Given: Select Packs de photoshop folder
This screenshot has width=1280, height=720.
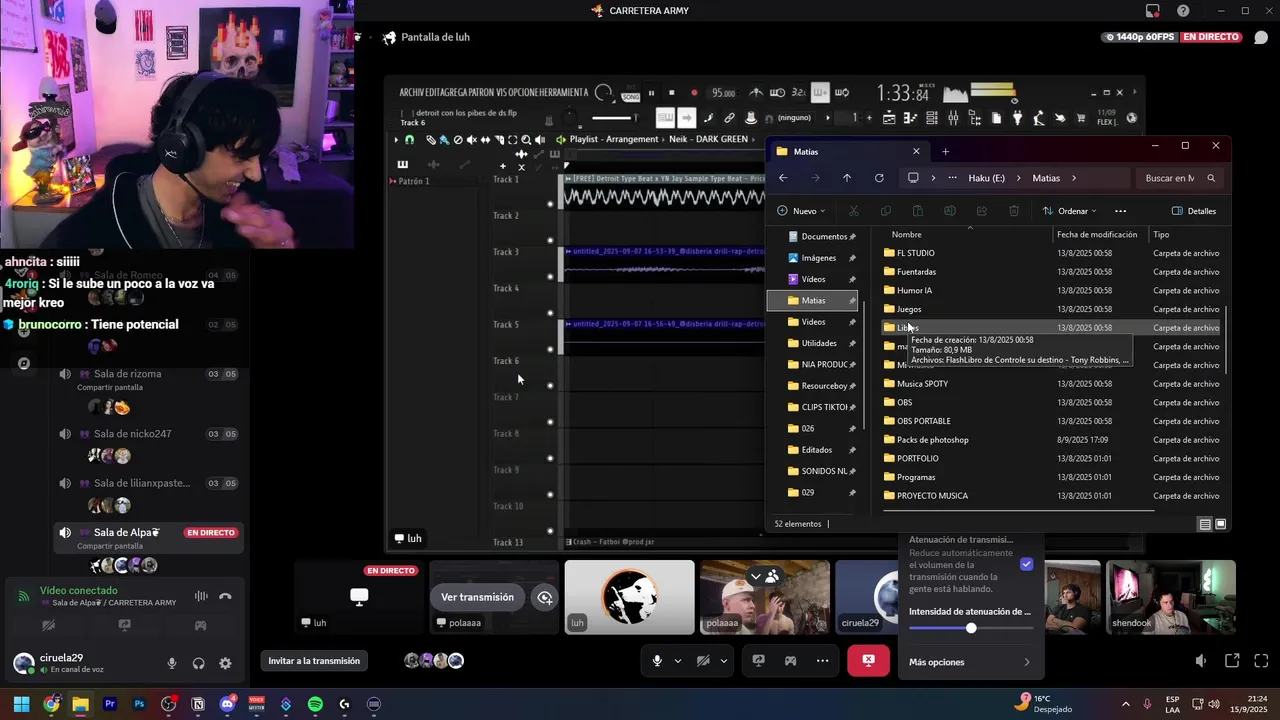Looking at the screenshot, I should click(x=1052, y=440).
